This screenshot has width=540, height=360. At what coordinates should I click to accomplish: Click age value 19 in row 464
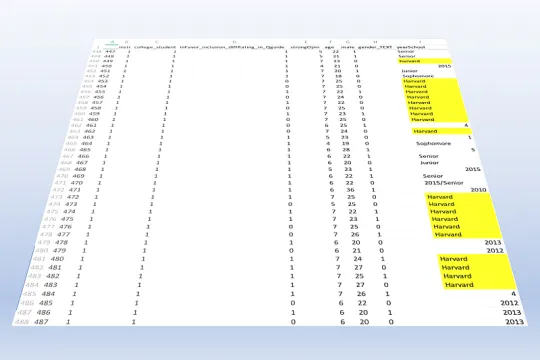click(345, 143)
